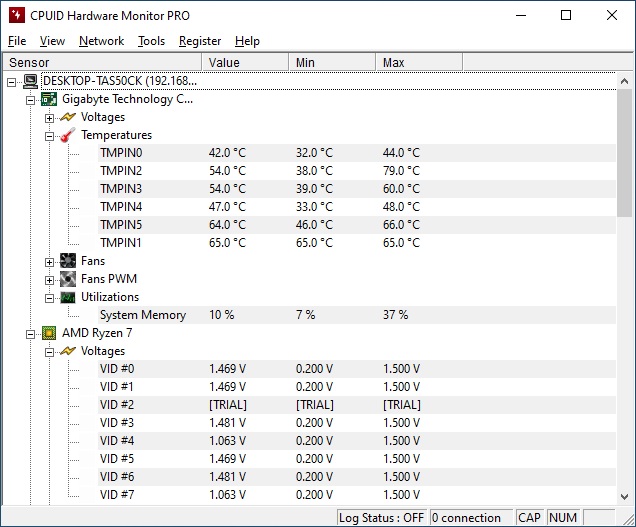Collapse the AMD Ryzen 7 node

coord(30,334)
